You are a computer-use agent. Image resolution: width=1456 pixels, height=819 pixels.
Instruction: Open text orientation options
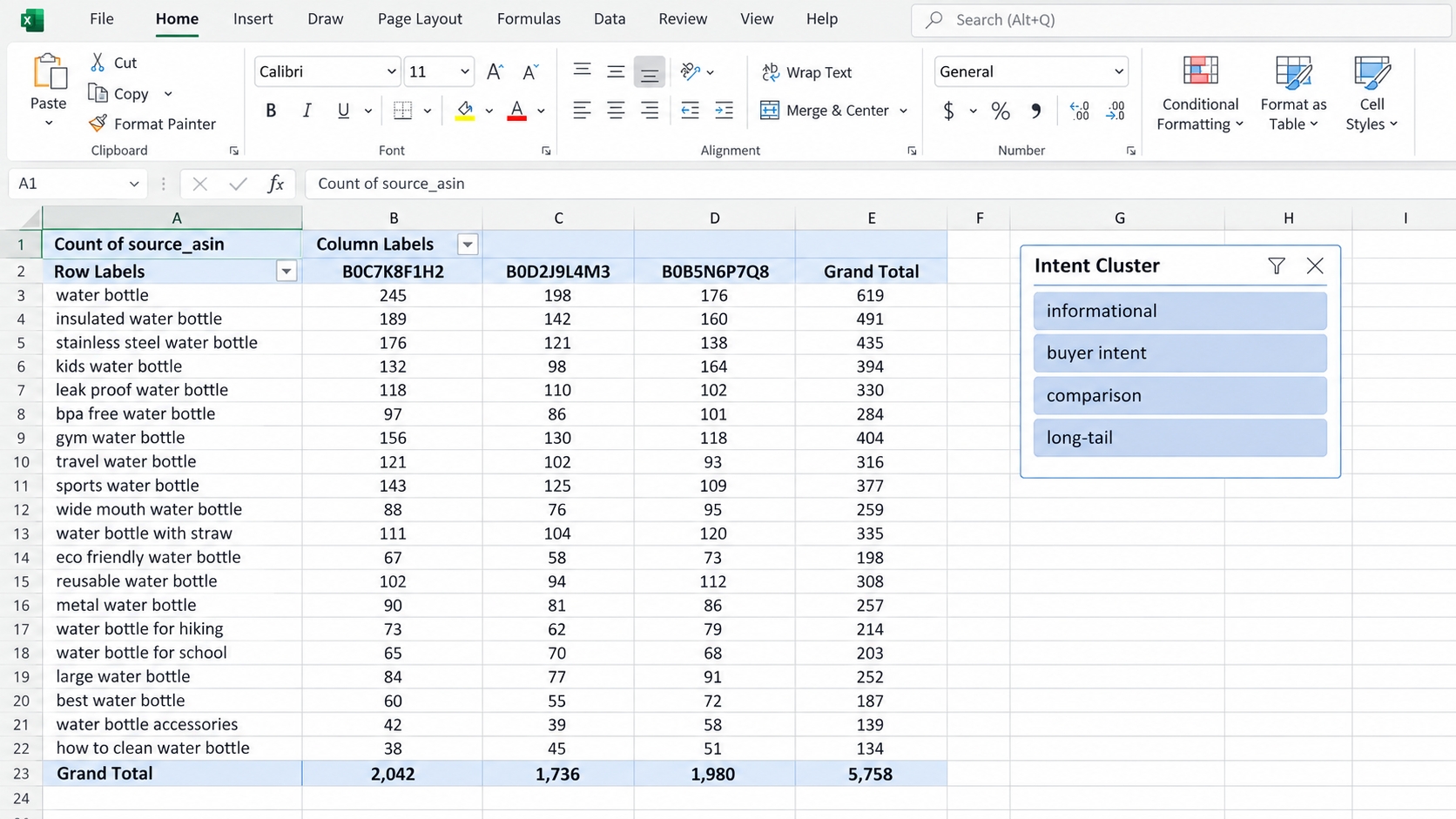(x=697, y=71)
